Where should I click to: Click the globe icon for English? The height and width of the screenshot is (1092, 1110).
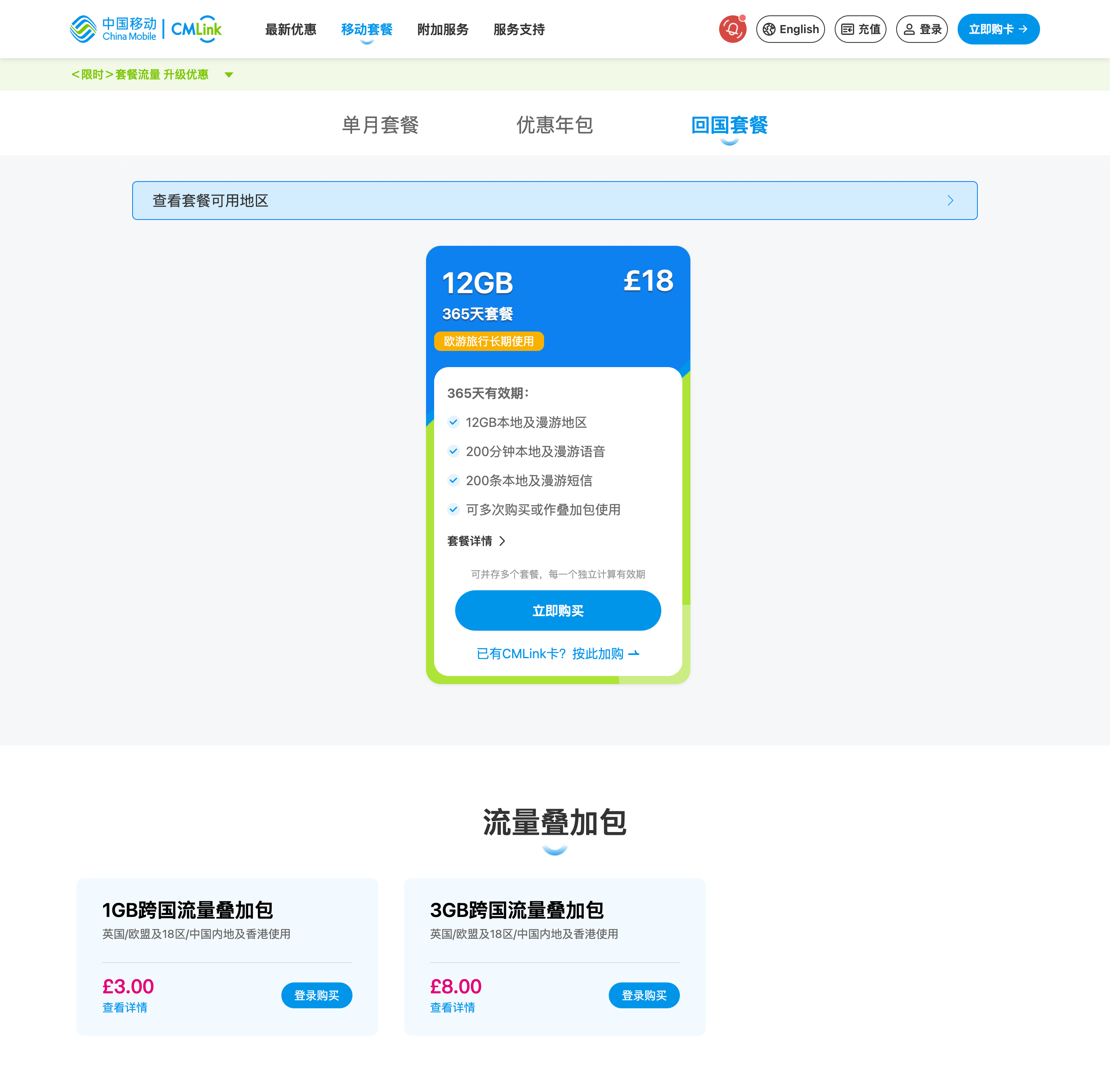click(769, 29)
